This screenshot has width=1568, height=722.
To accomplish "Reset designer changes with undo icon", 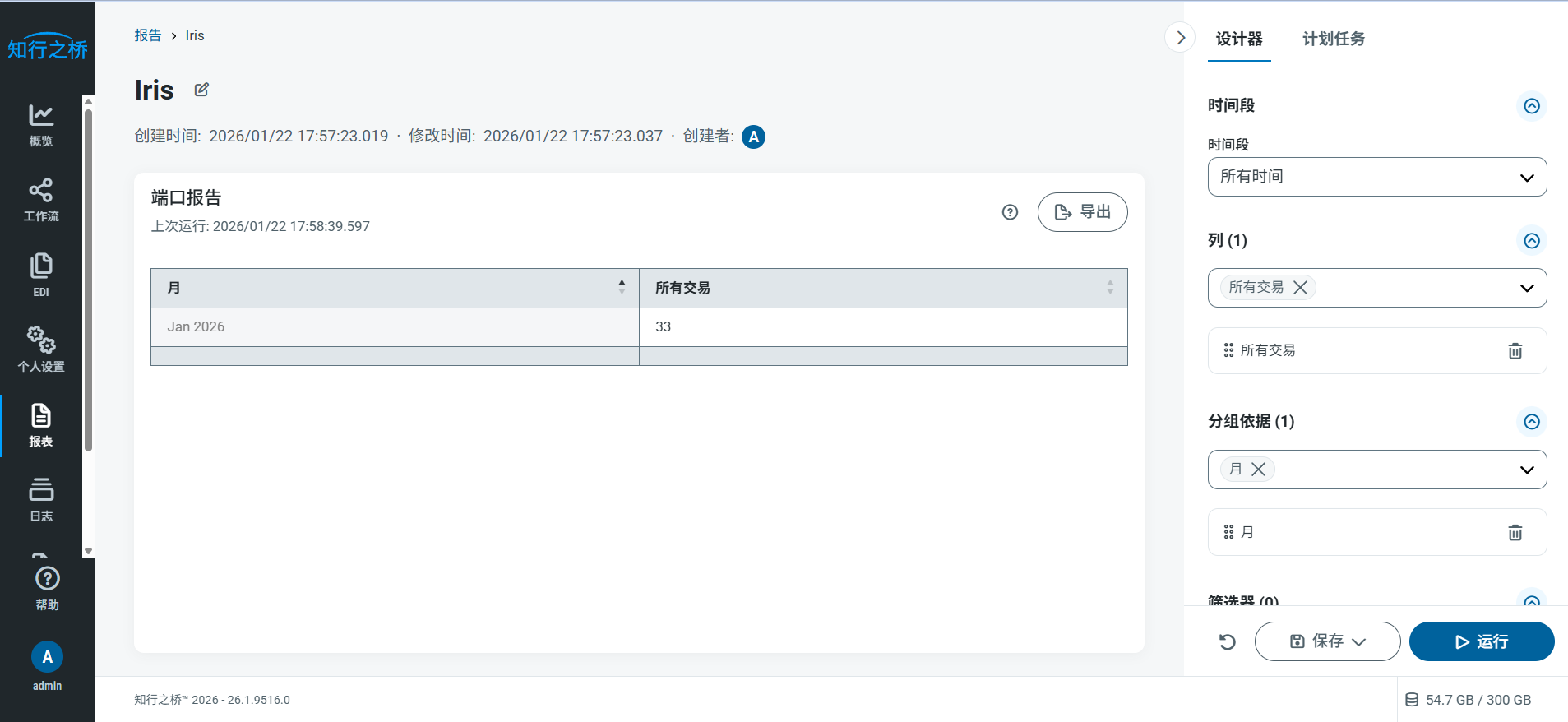I will pos(1227,642).
